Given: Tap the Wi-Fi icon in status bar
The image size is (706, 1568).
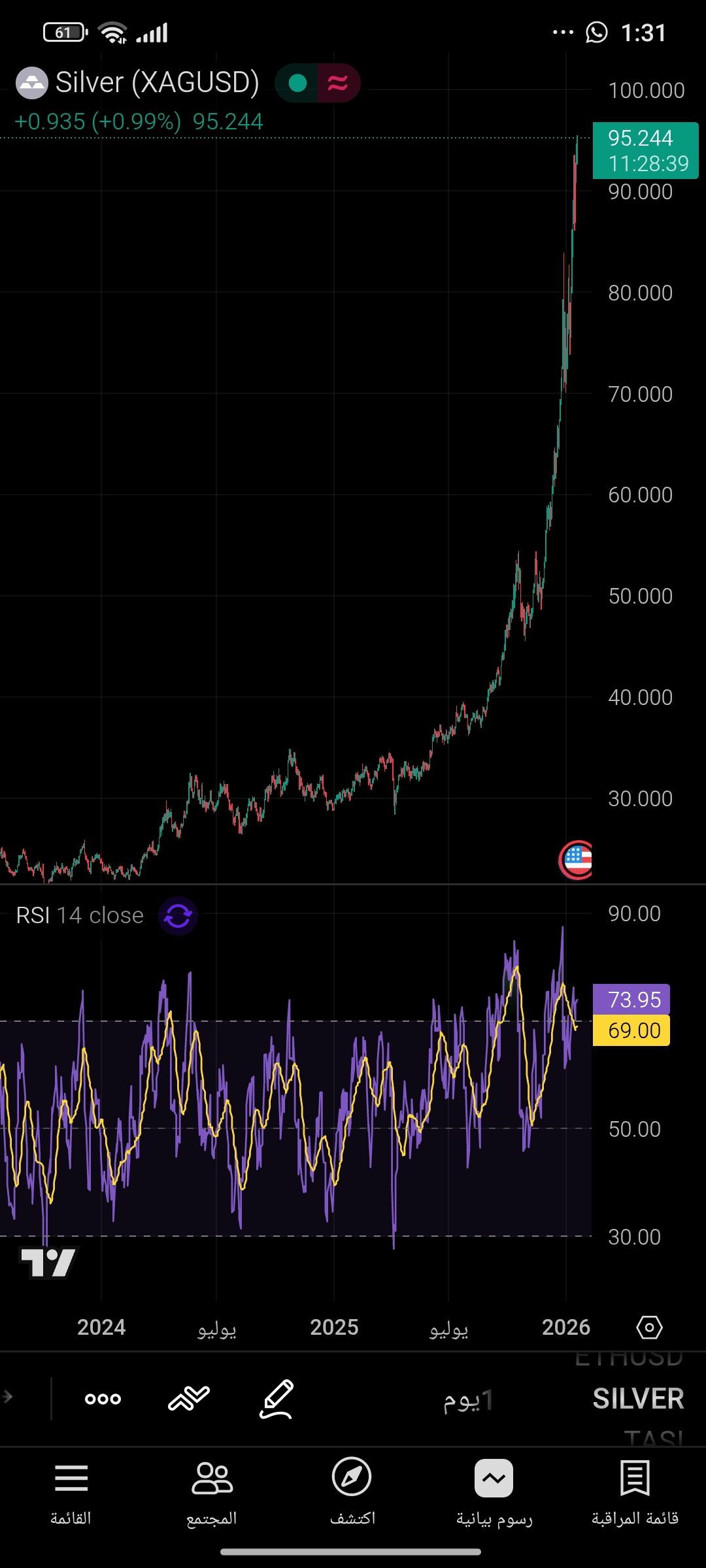Looking at the screenshot, I should tap(113, 32).
